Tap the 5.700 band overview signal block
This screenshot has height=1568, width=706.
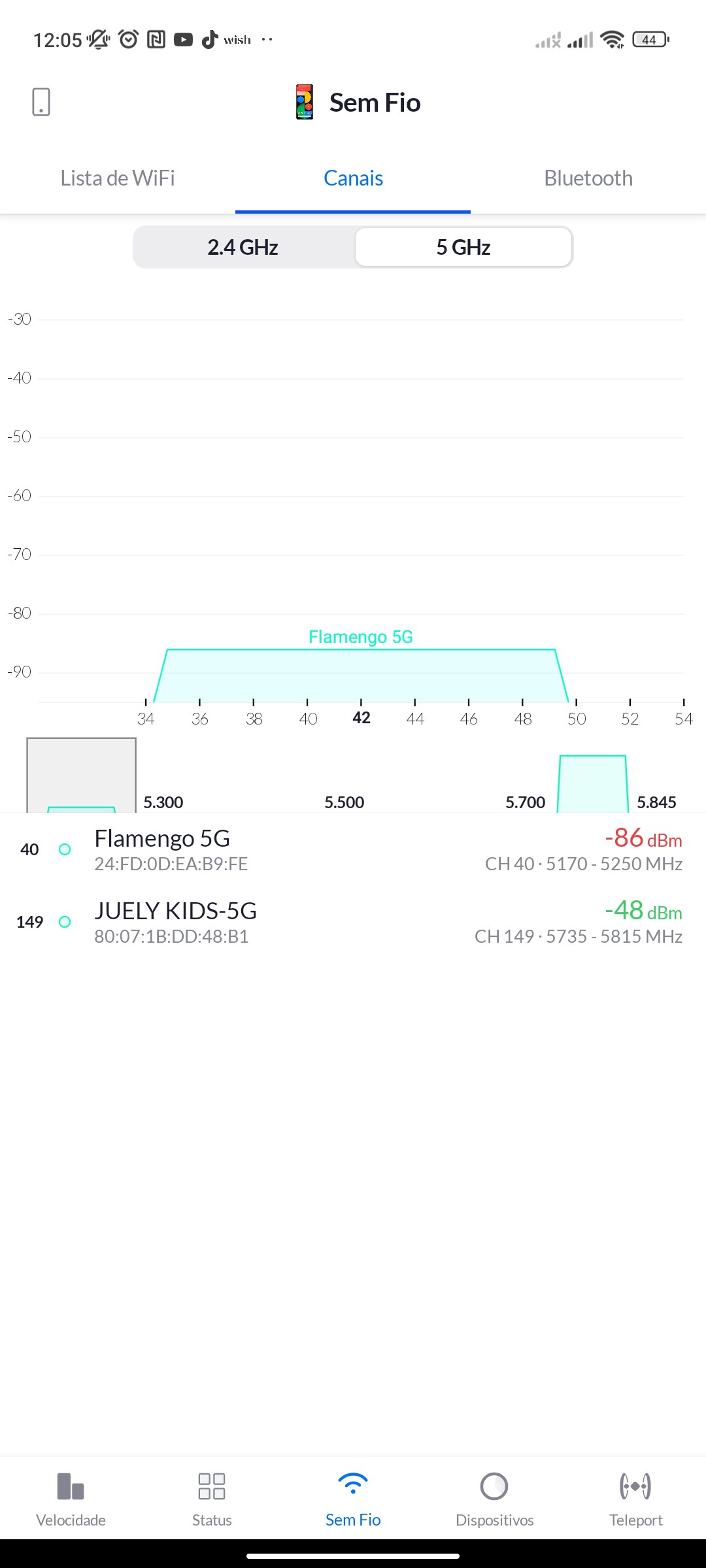(x=593, y=784)
